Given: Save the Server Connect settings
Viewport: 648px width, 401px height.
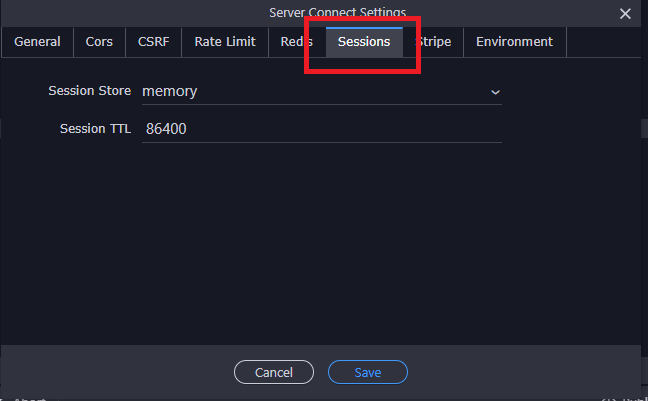Looking at the screenshot, I should [368, 372].
